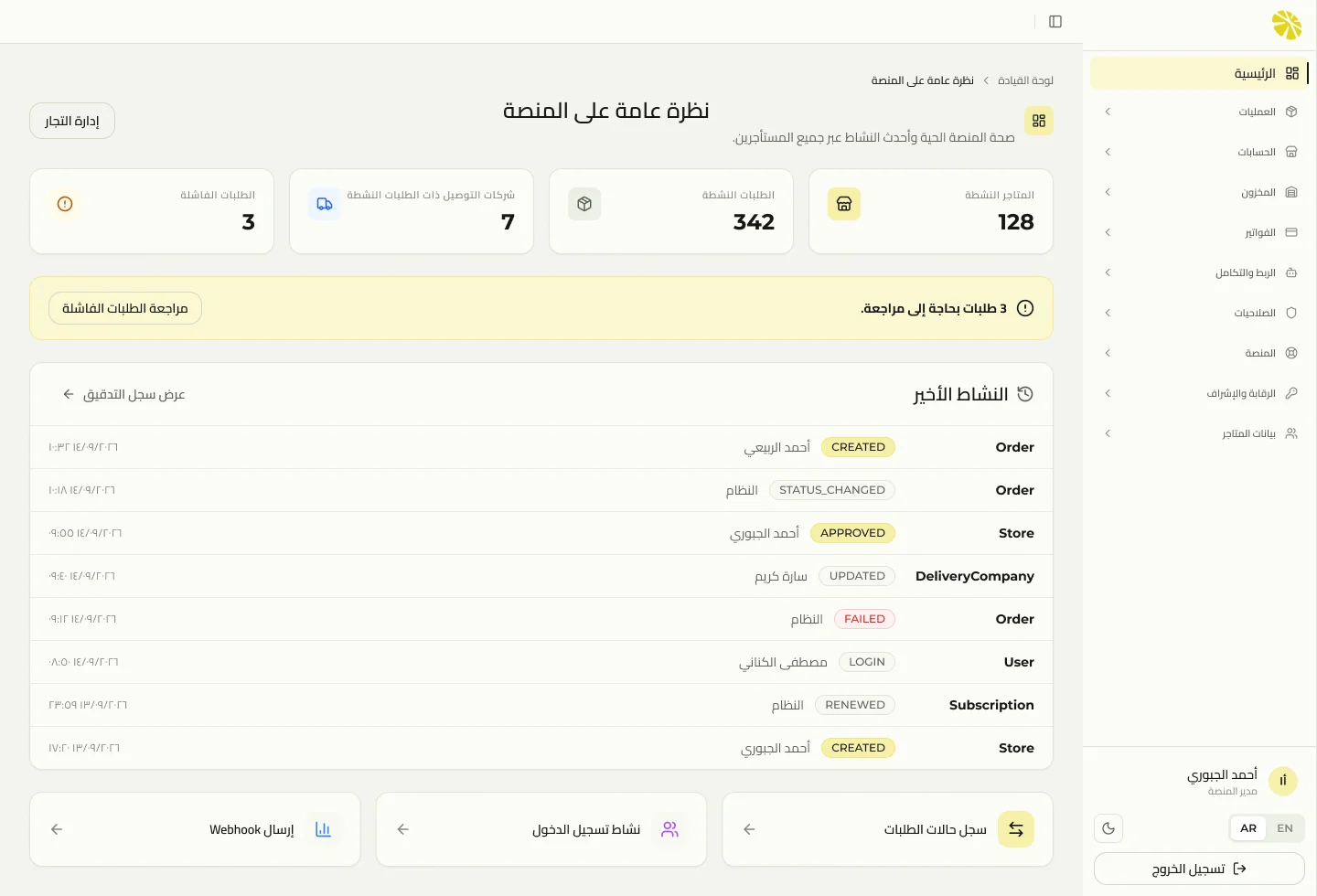Toggle dark mode with the moon button

(1108, 828)
